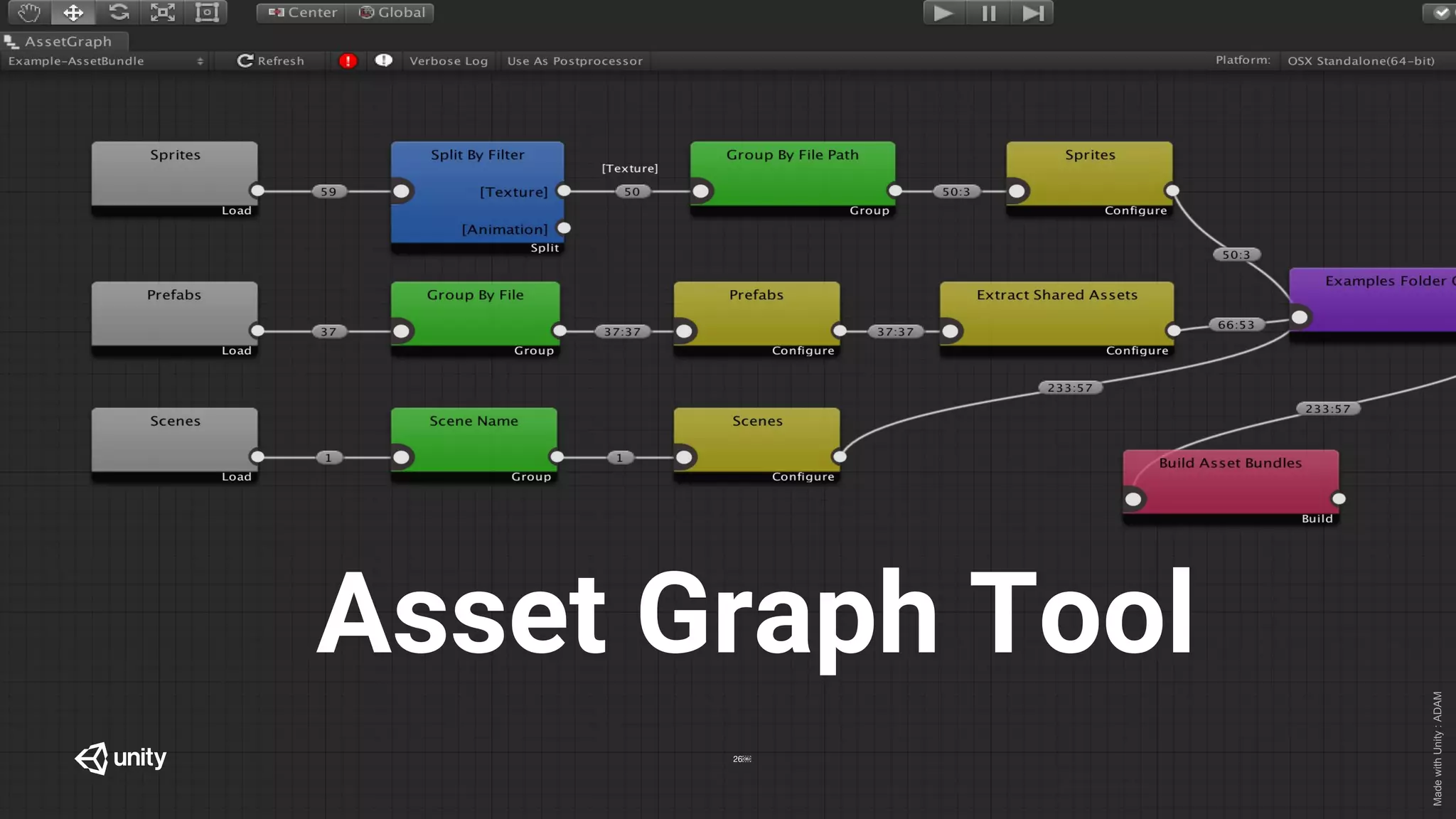Select the Scenes Configure node
Image resolution: width=1456 pixels, height=819 pixels.
coord(756,445)
